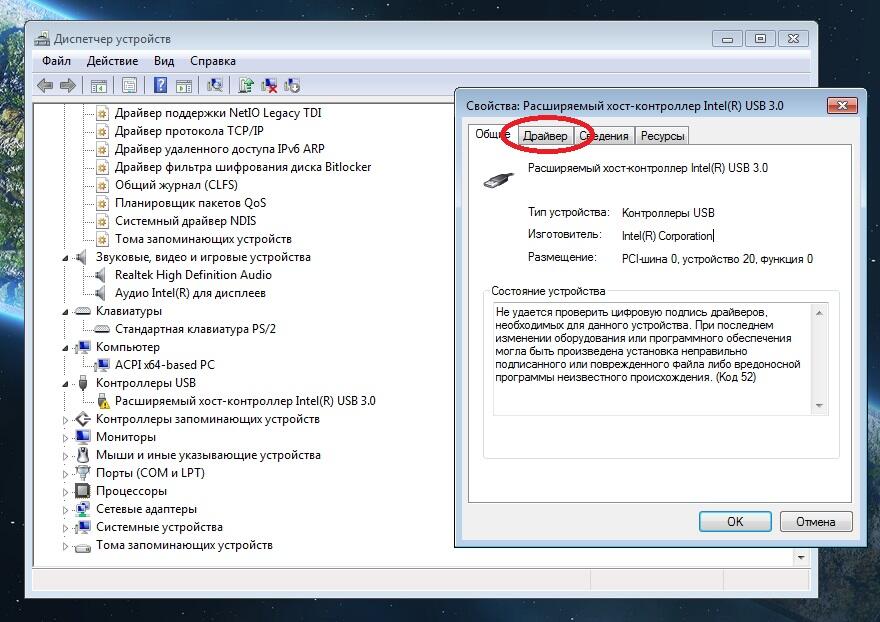This screenshot has width=880, height=622.
Task: Select the Общие tab
Action: pos(492,134)
